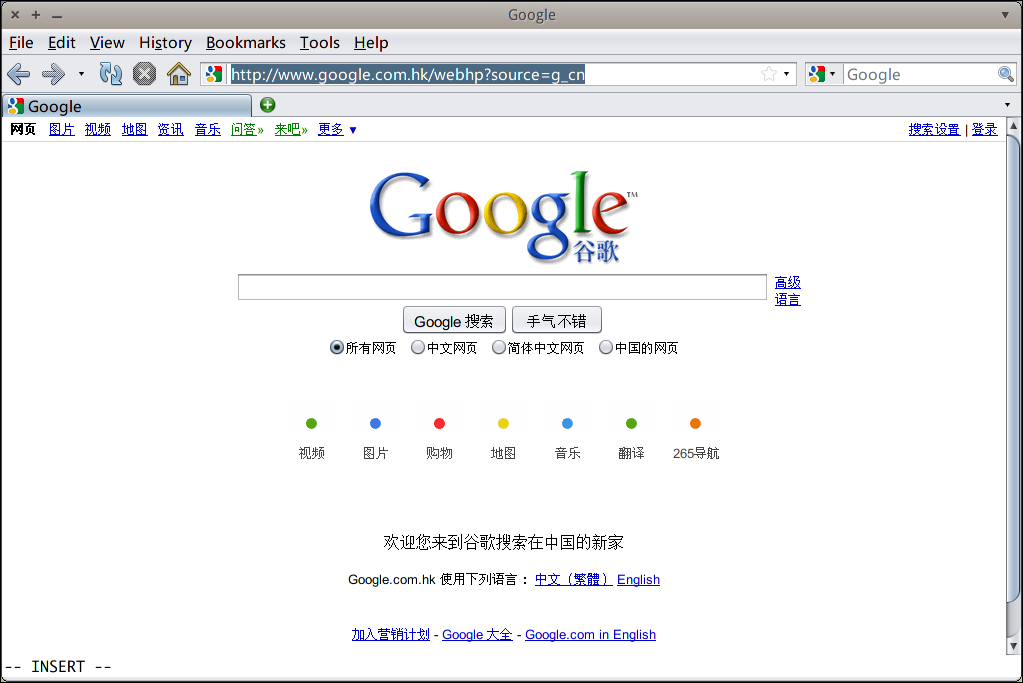Select the 简体中文网页 radio button
1023x683 pixels.
click(498, 348)
